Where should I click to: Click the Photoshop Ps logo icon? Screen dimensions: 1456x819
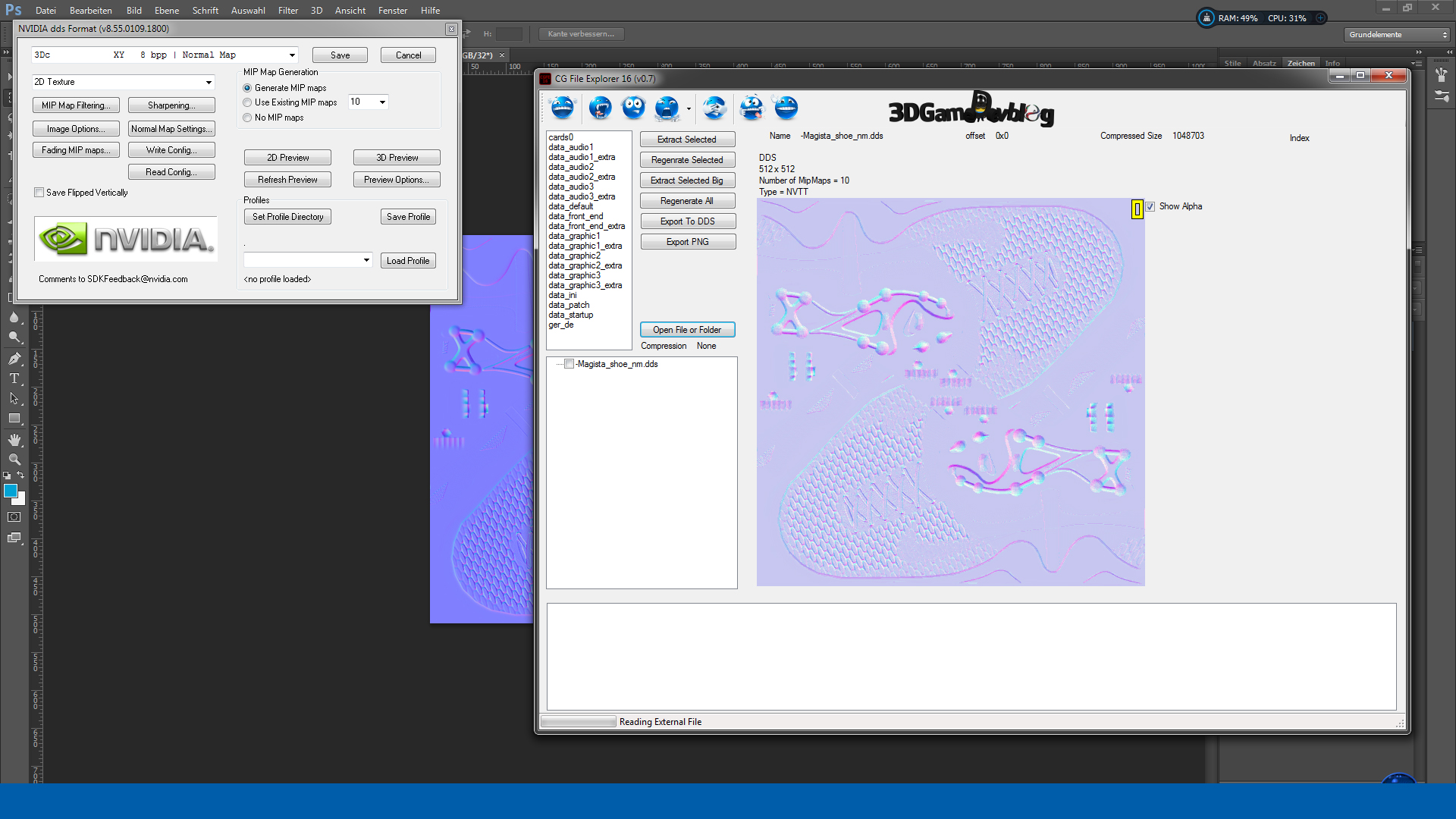coord(14,10)
